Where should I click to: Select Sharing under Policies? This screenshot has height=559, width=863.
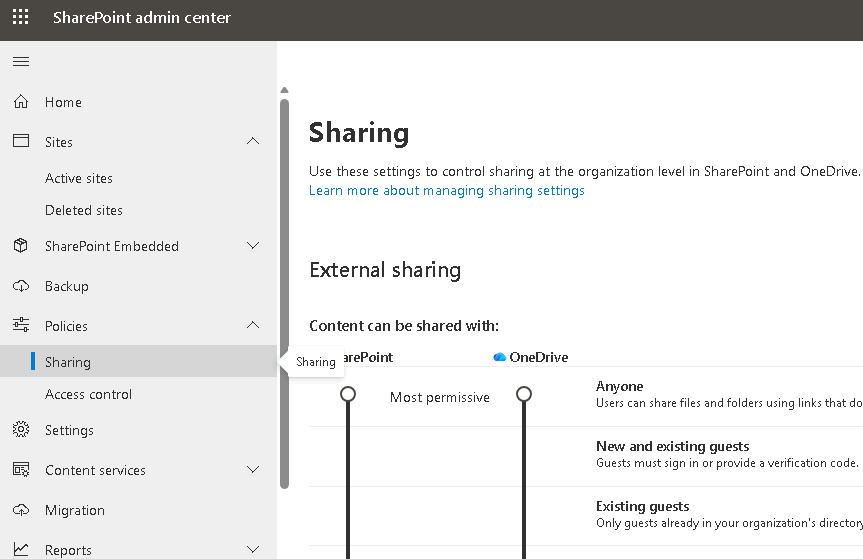[138, 361]
